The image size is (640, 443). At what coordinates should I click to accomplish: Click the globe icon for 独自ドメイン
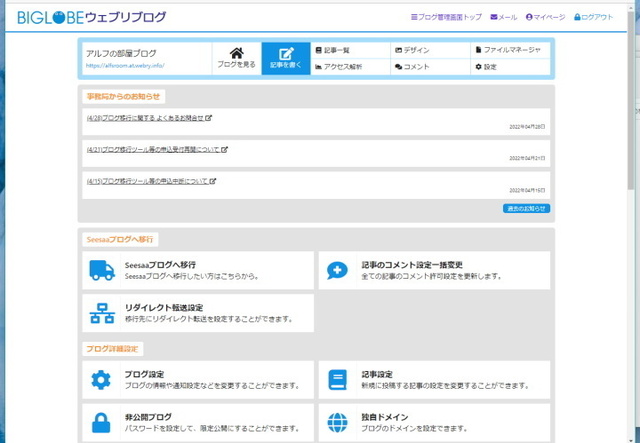click(338, 423)
